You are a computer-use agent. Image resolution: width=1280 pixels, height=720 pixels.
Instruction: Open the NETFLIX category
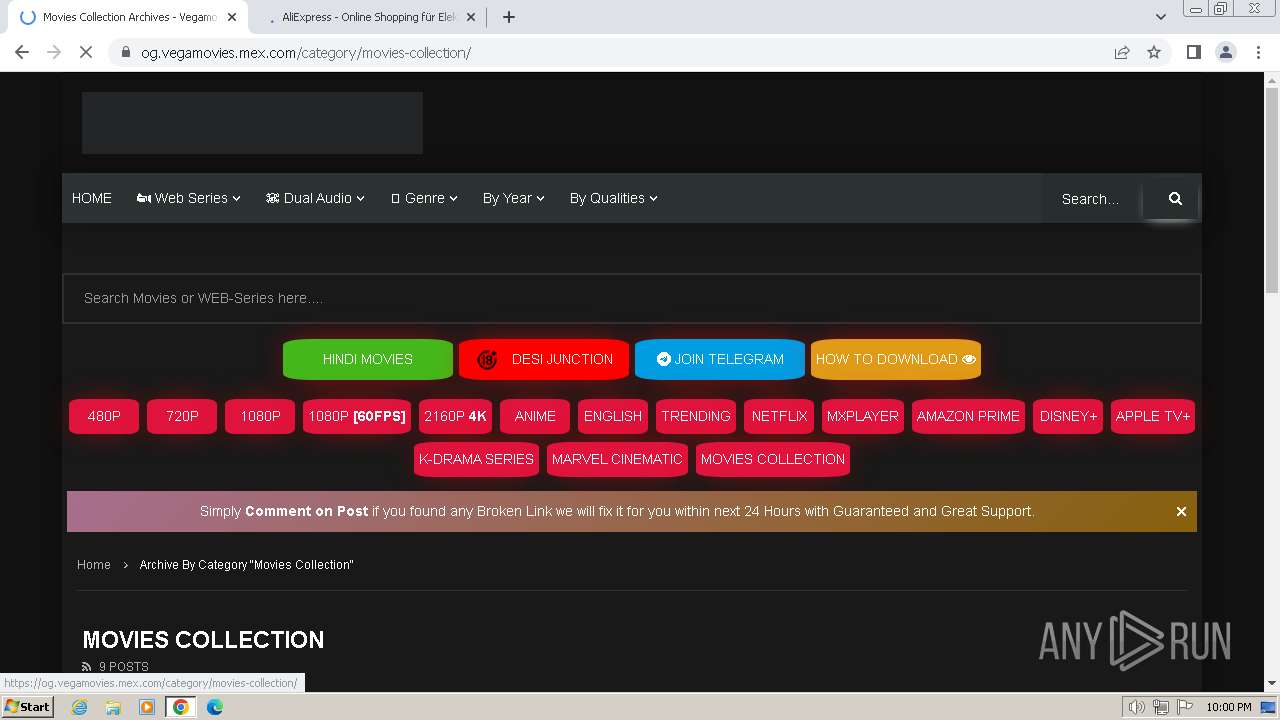779,416
